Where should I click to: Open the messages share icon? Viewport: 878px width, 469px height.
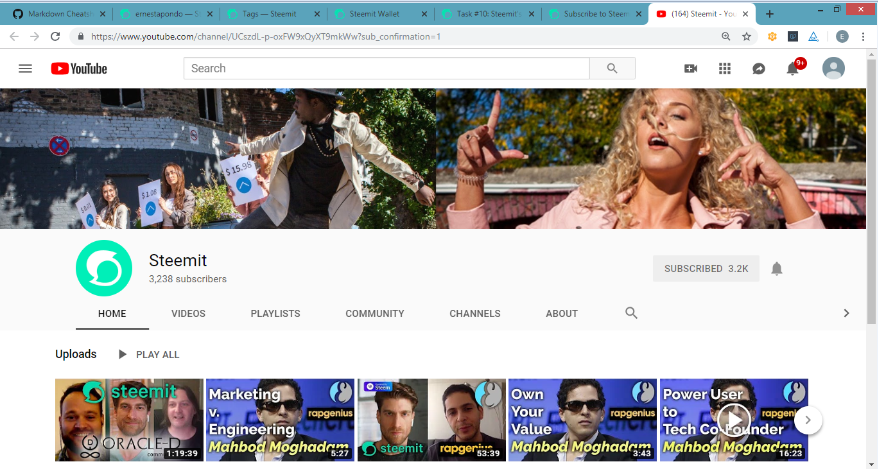point(758,68)
